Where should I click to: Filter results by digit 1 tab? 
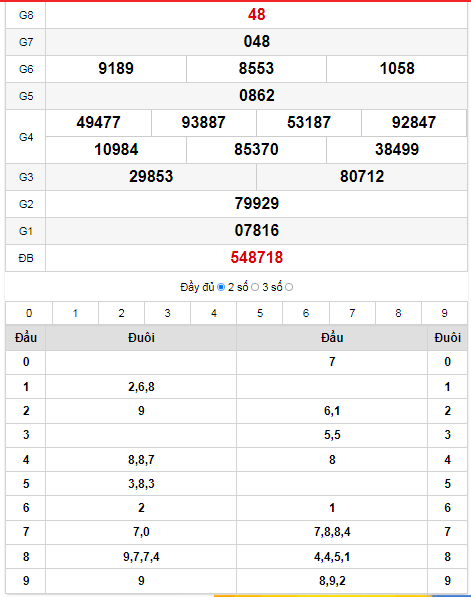[x=75, y=313]
